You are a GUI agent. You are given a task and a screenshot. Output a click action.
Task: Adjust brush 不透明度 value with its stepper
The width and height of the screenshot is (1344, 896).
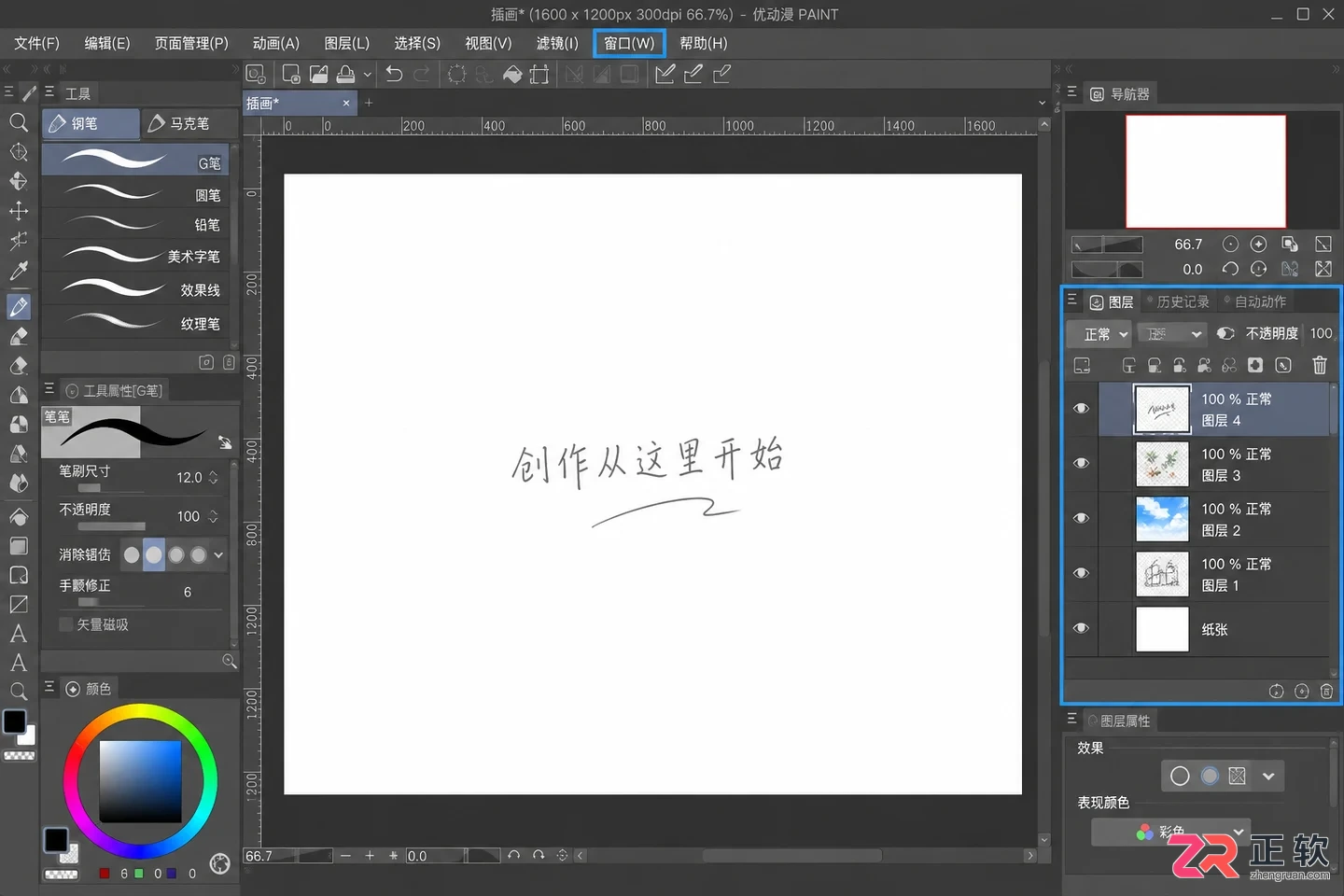tap(214, 516)
